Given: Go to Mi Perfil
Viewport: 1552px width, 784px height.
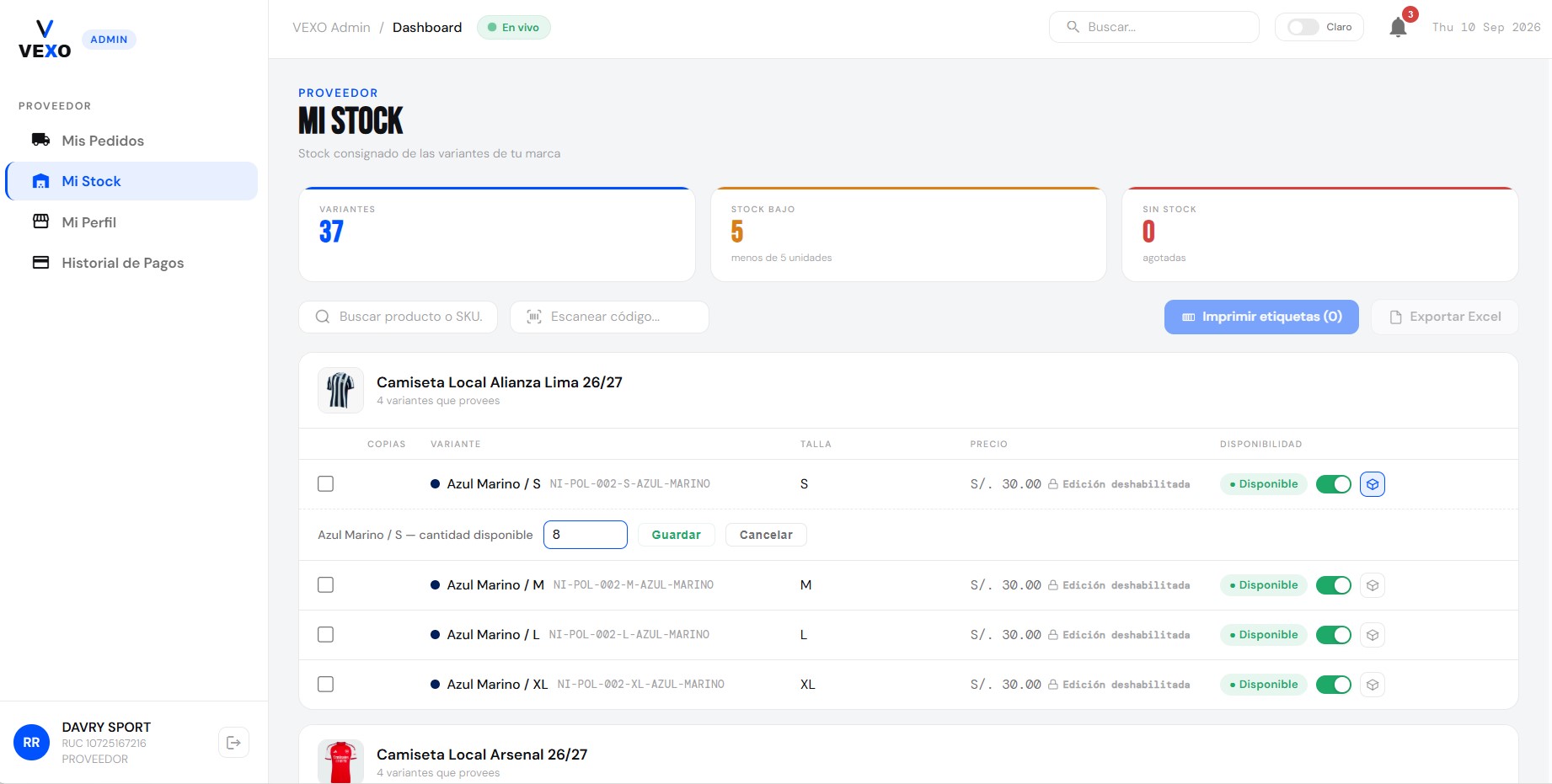Looking at the screenshot, I should tap(131, 222).
